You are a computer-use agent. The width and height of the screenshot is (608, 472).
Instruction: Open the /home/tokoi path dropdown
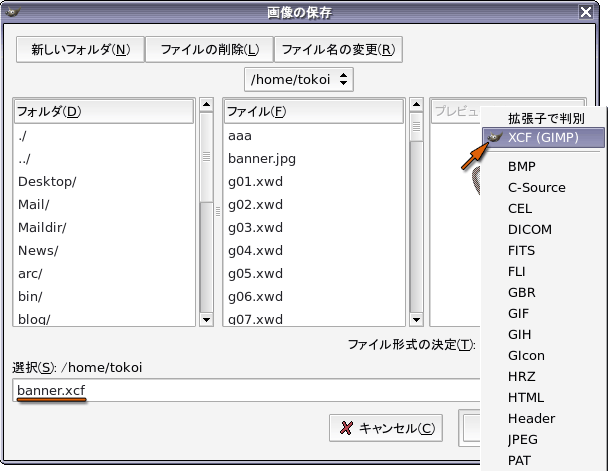coord(299,80)
